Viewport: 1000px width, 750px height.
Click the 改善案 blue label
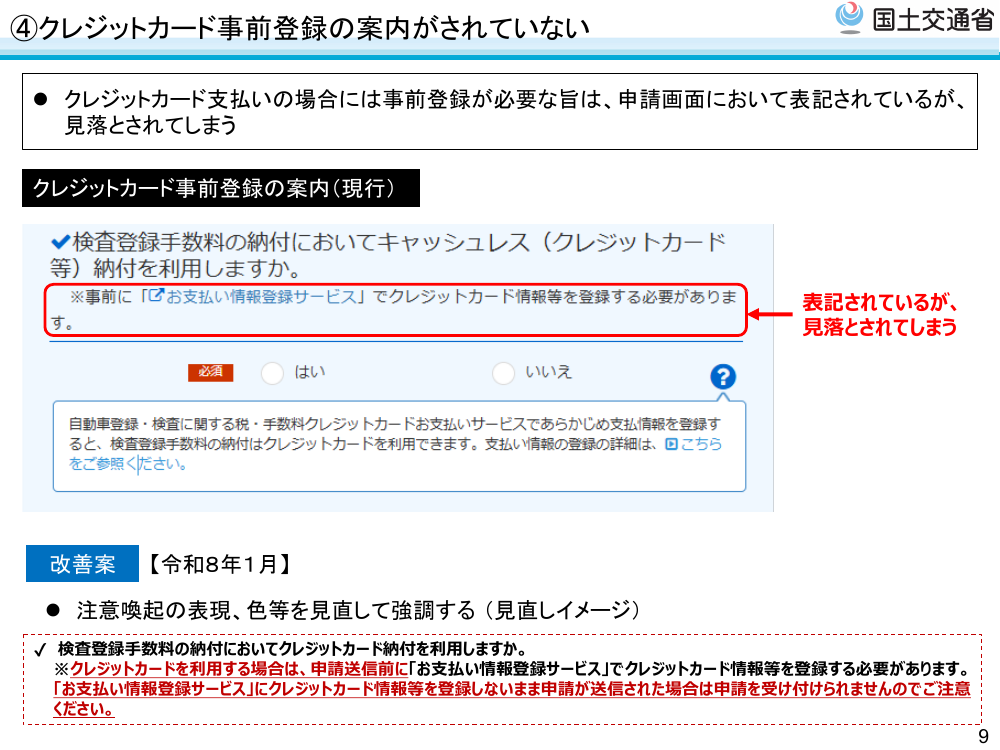(x=82, y=564)
